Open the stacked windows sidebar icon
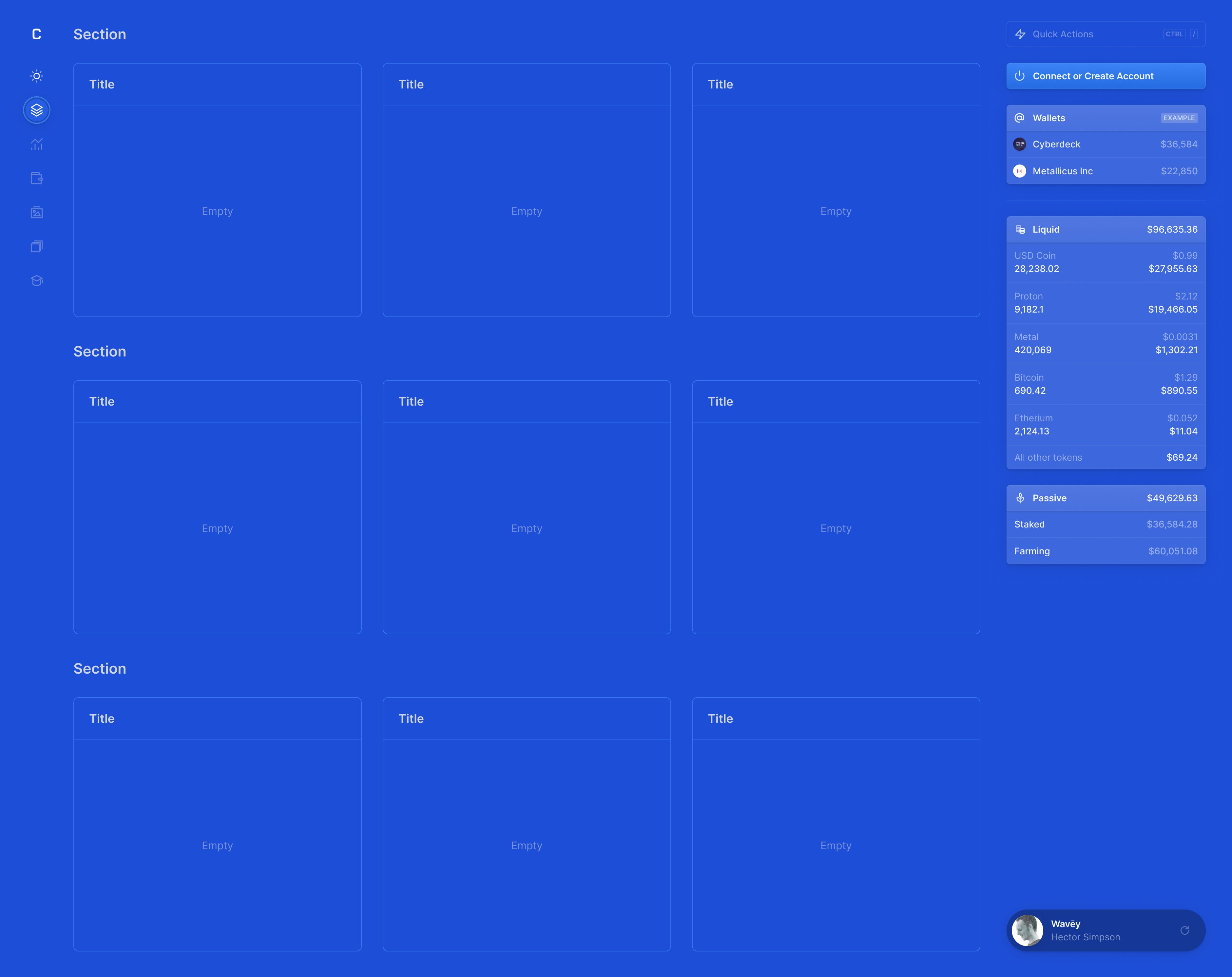The height and width of the screenshot is (977, 1232). pyautogui.click(x=37, y=246)
